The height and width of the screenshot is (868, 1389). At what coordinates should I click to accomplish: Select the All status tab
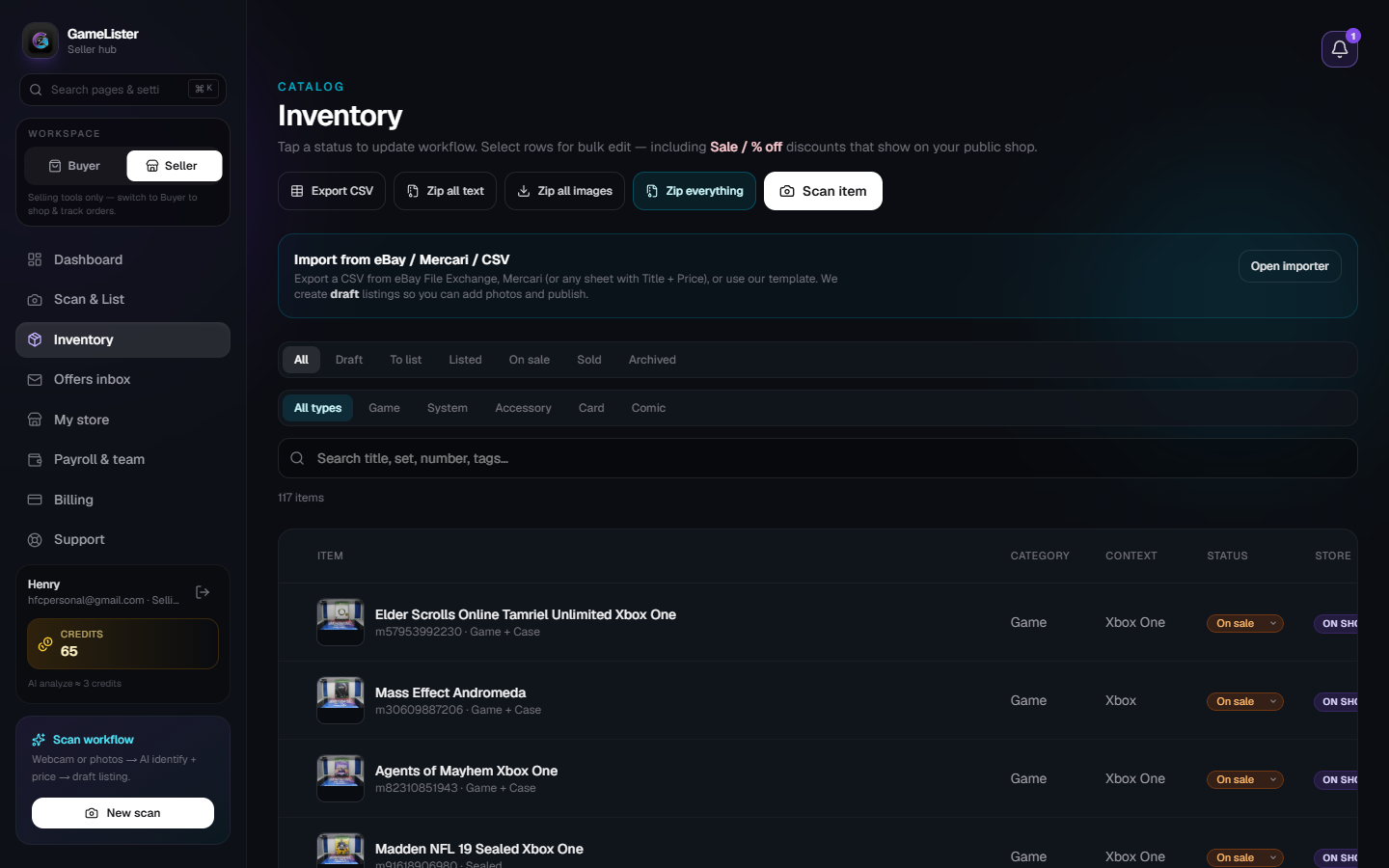click(x=301, y=360)
